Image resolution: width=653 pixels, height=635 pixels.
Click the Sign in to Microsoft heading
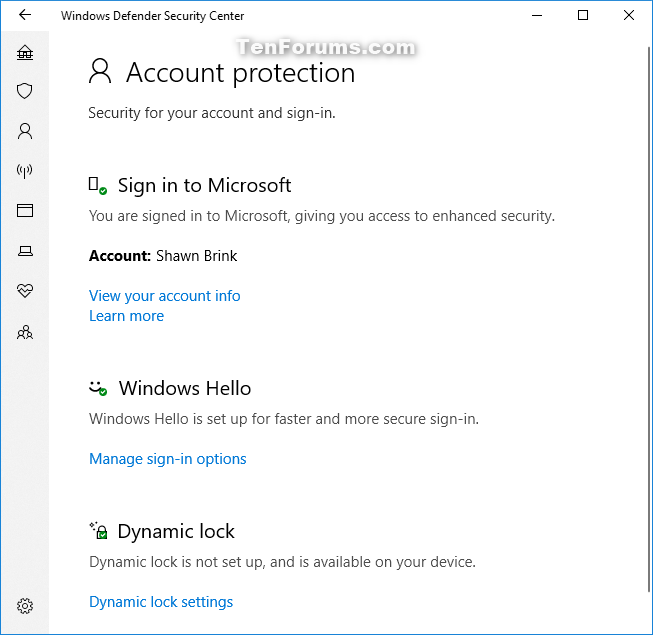[204, 185]
